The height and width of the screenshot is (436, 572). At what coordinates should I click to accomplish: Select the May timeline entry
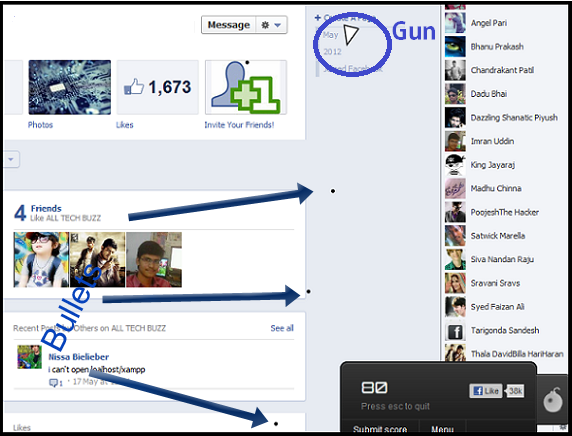pos(331,35)
